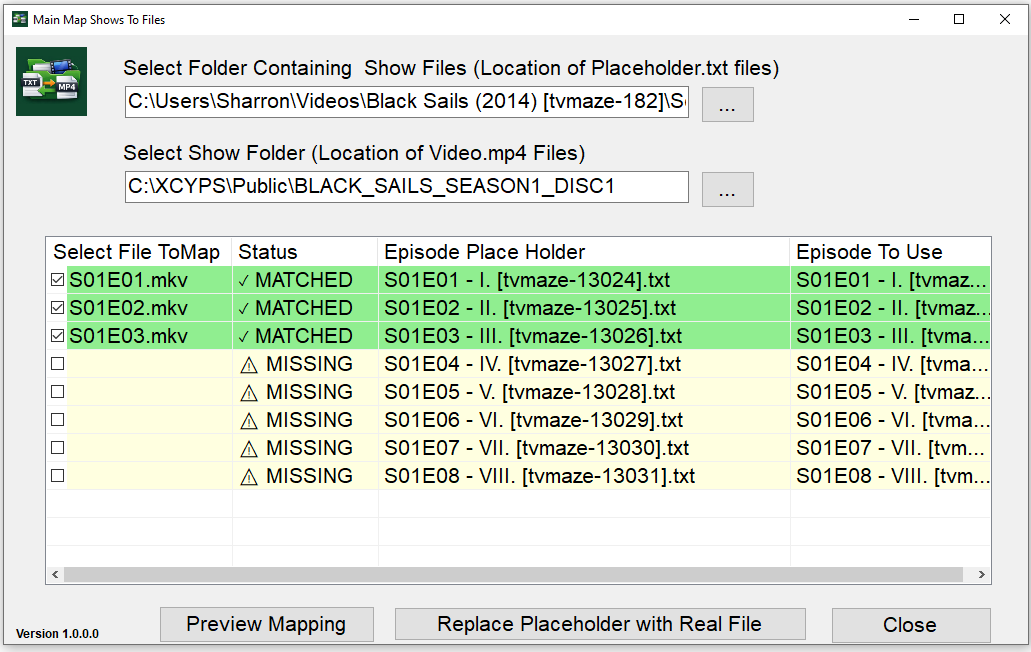
Task: Click the placeholder files folder path field
Action: pos(407,102)
